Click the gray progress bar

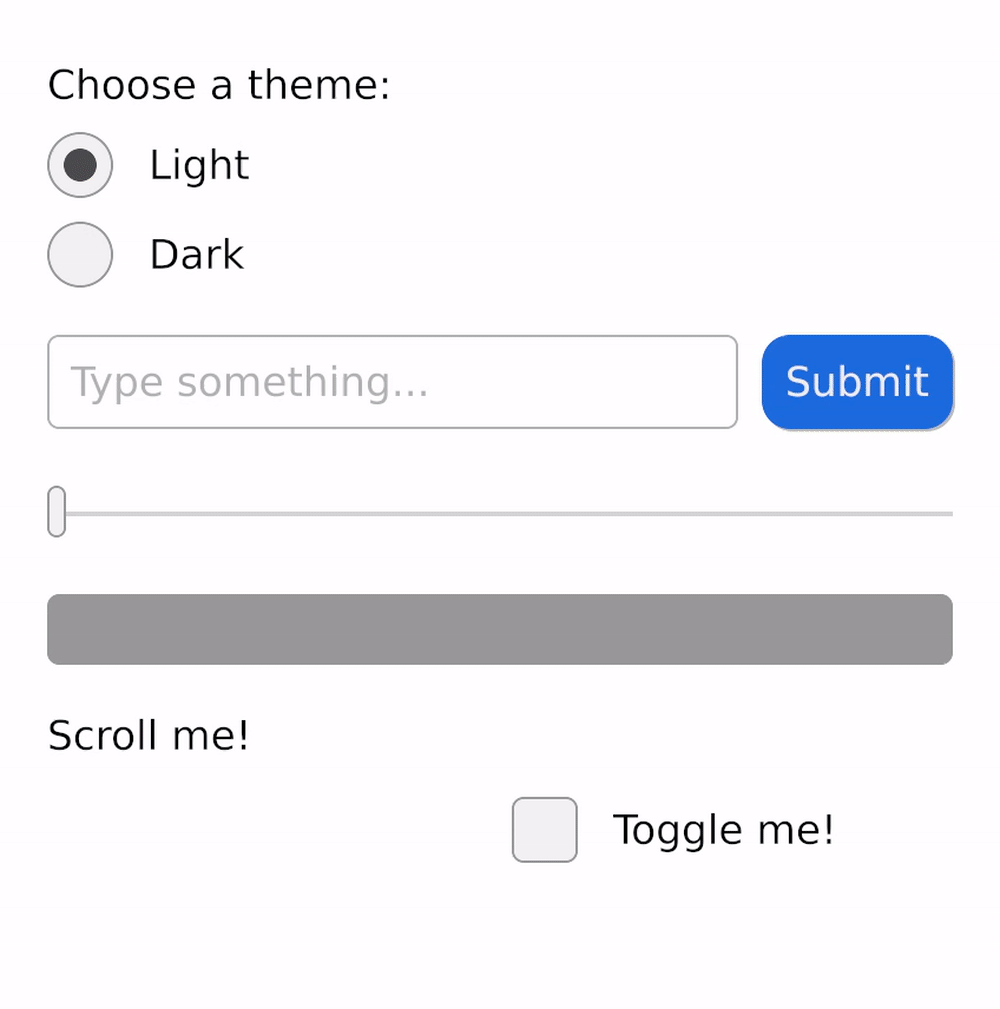(x=500, y=629)
